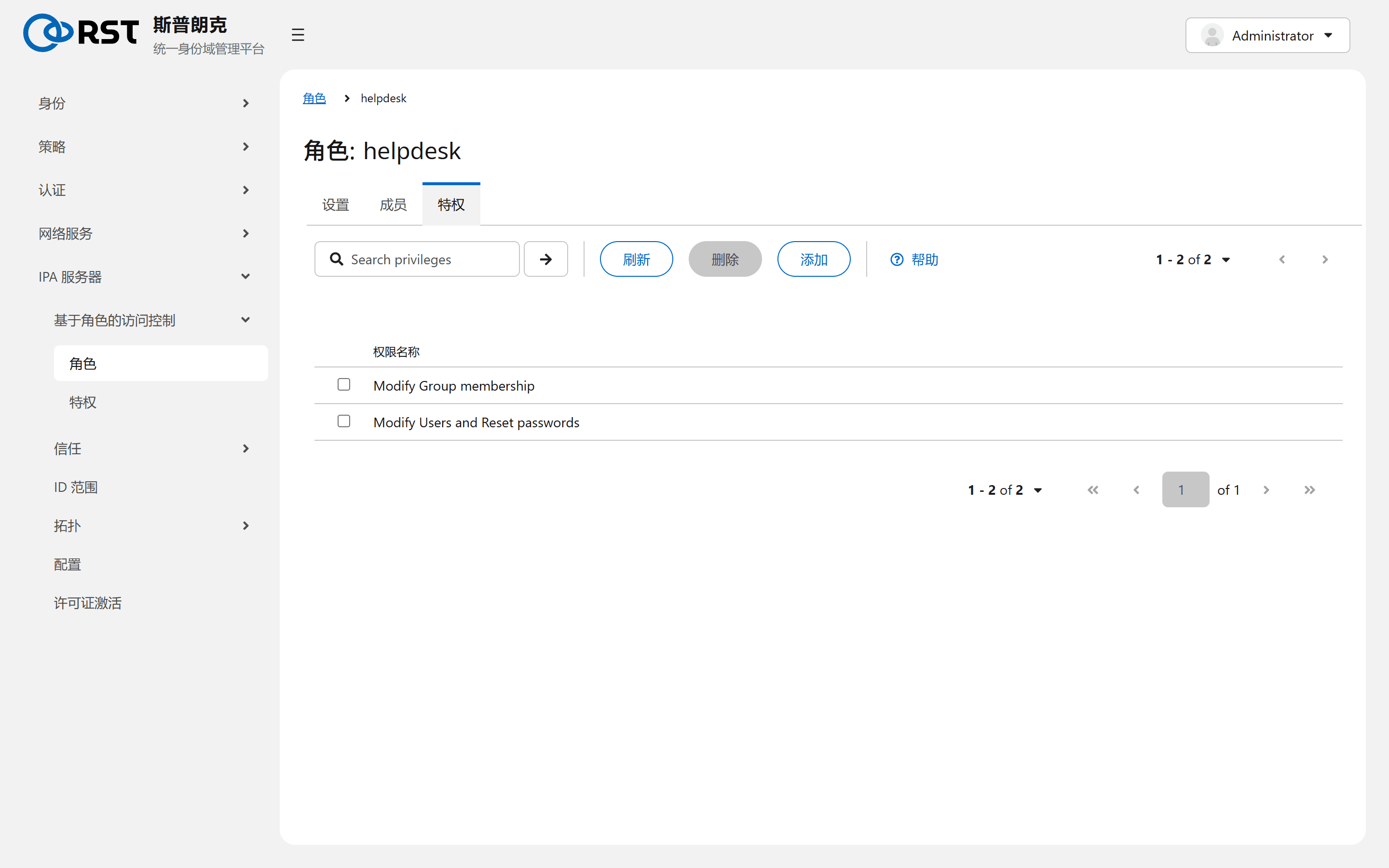Click the 刷新 button
The width and height of the screenshot is (1389, 868).
point(636,259)
